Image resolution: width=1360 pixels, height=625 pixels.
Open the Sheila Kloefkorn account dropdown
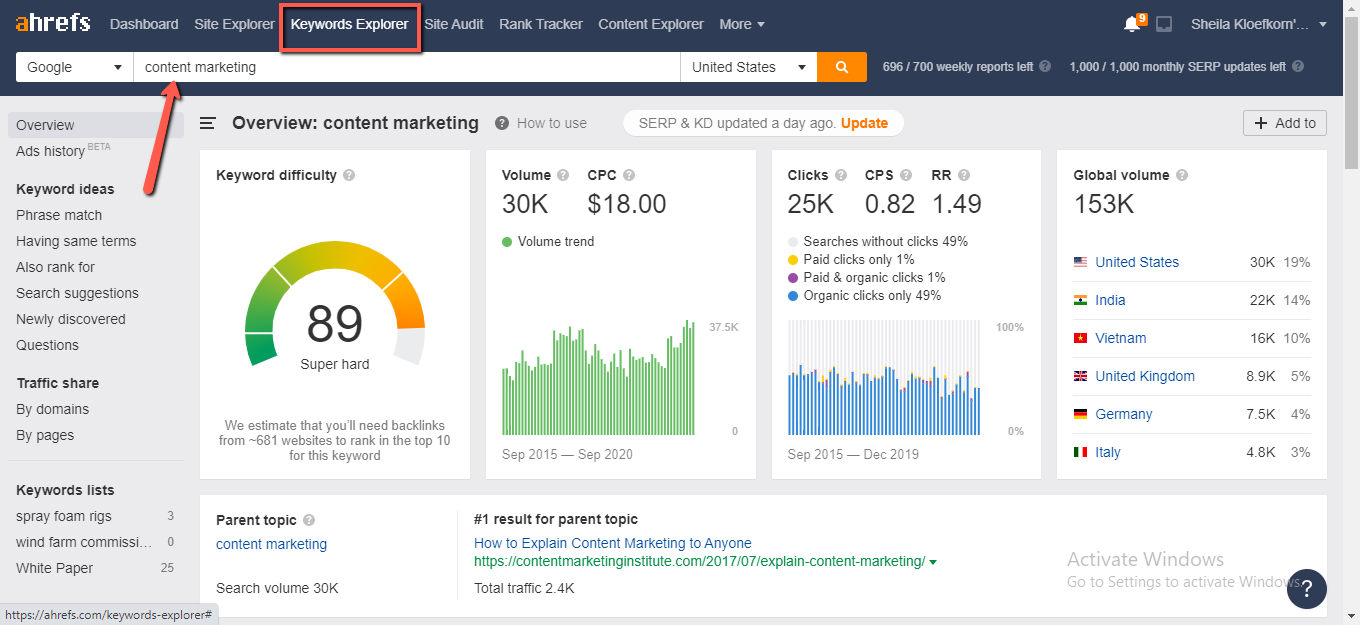pos(1259,24)
